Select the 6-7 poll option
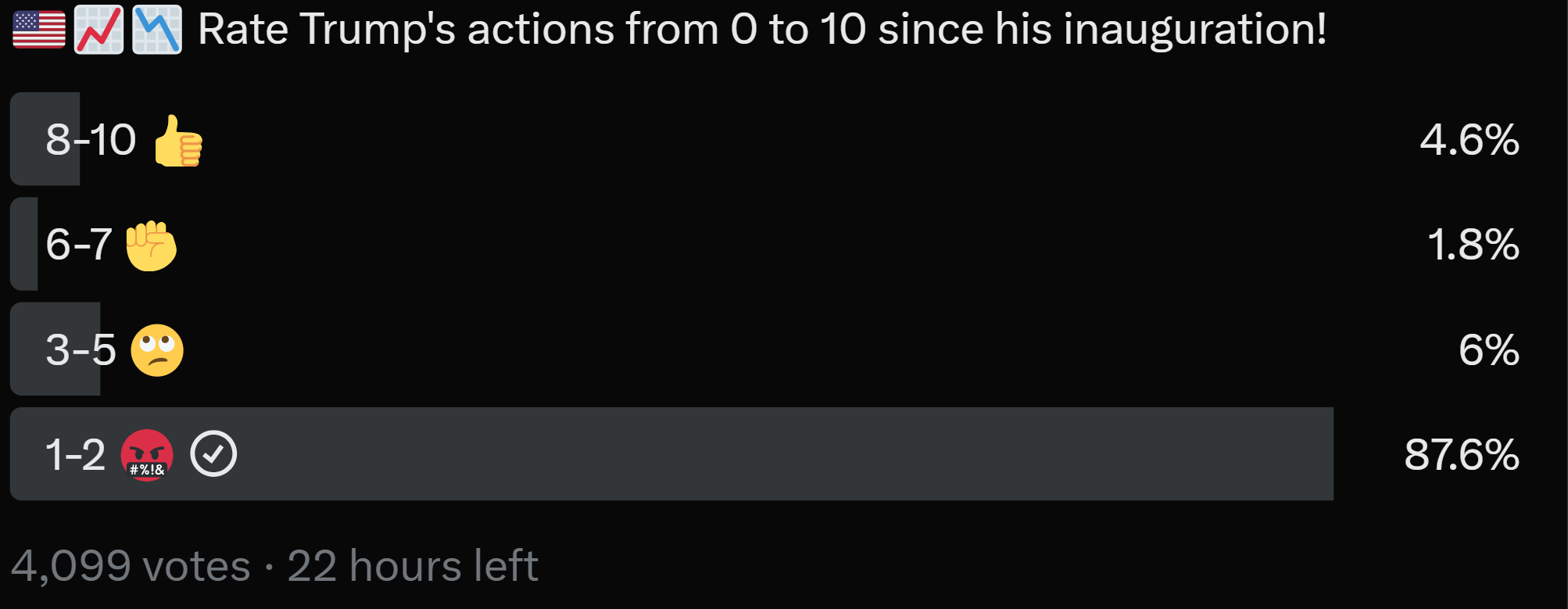This screenshot has width=1568, height=609. pyautogui.click(x=766, y=244)
